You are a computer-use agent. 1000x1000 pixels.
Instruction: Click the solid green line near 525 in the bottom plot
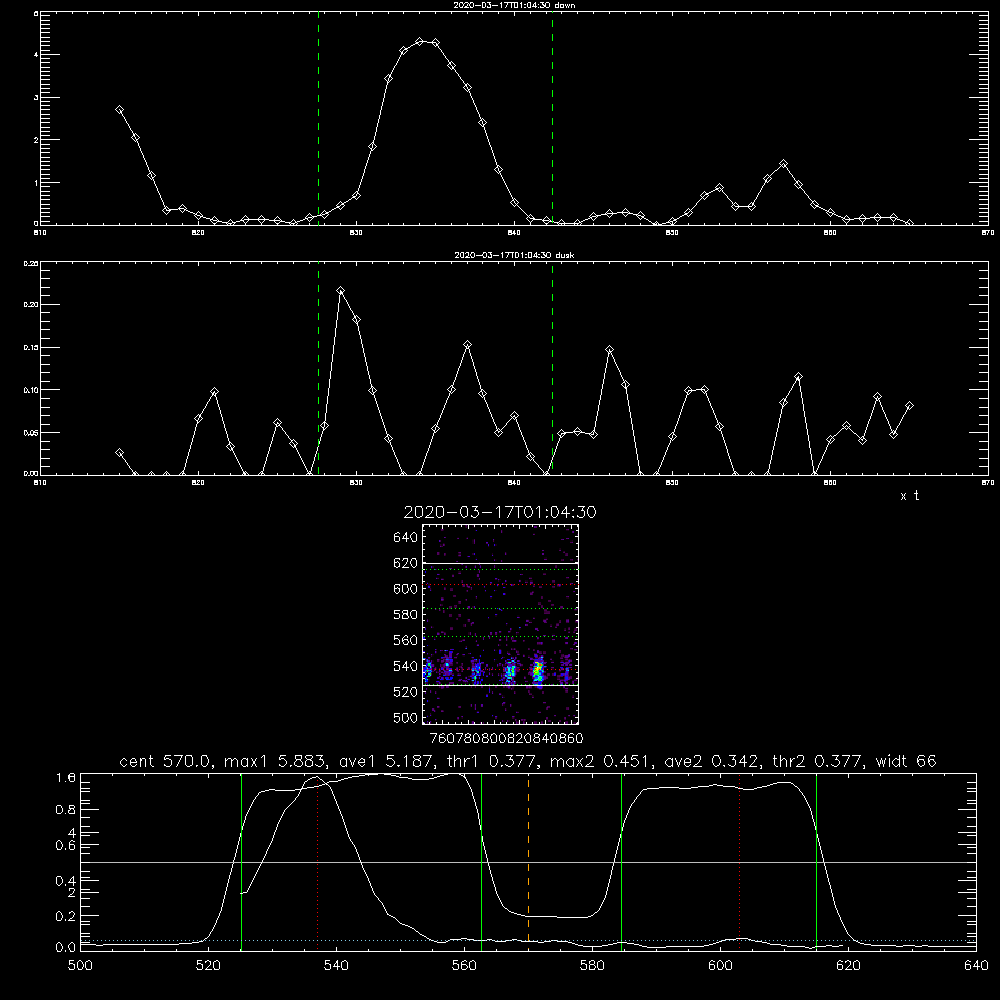click(x=241, y=861)
